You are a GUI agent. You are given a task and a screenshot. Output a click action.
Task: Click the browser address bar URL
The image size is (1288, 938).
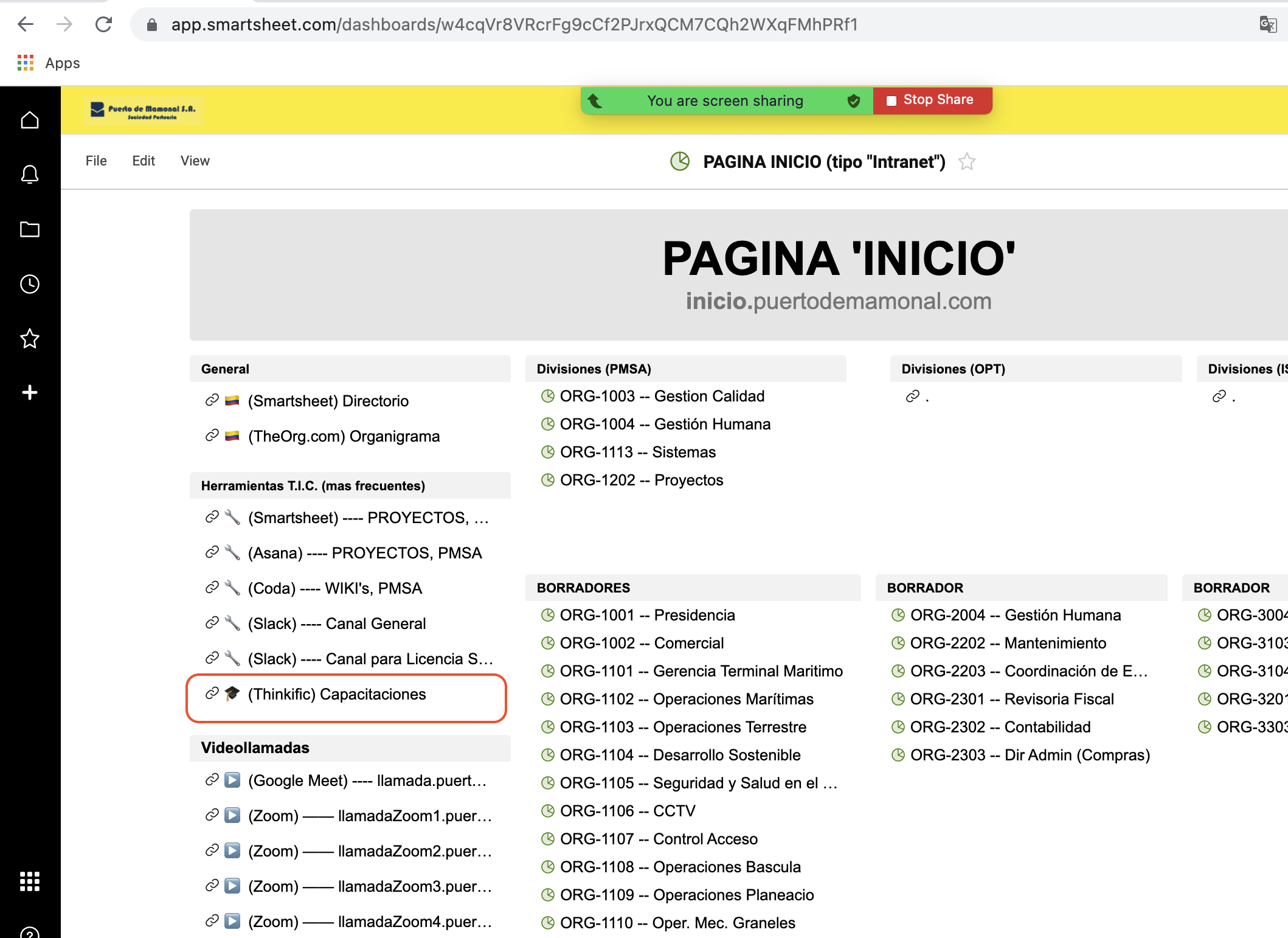[514, 24]
